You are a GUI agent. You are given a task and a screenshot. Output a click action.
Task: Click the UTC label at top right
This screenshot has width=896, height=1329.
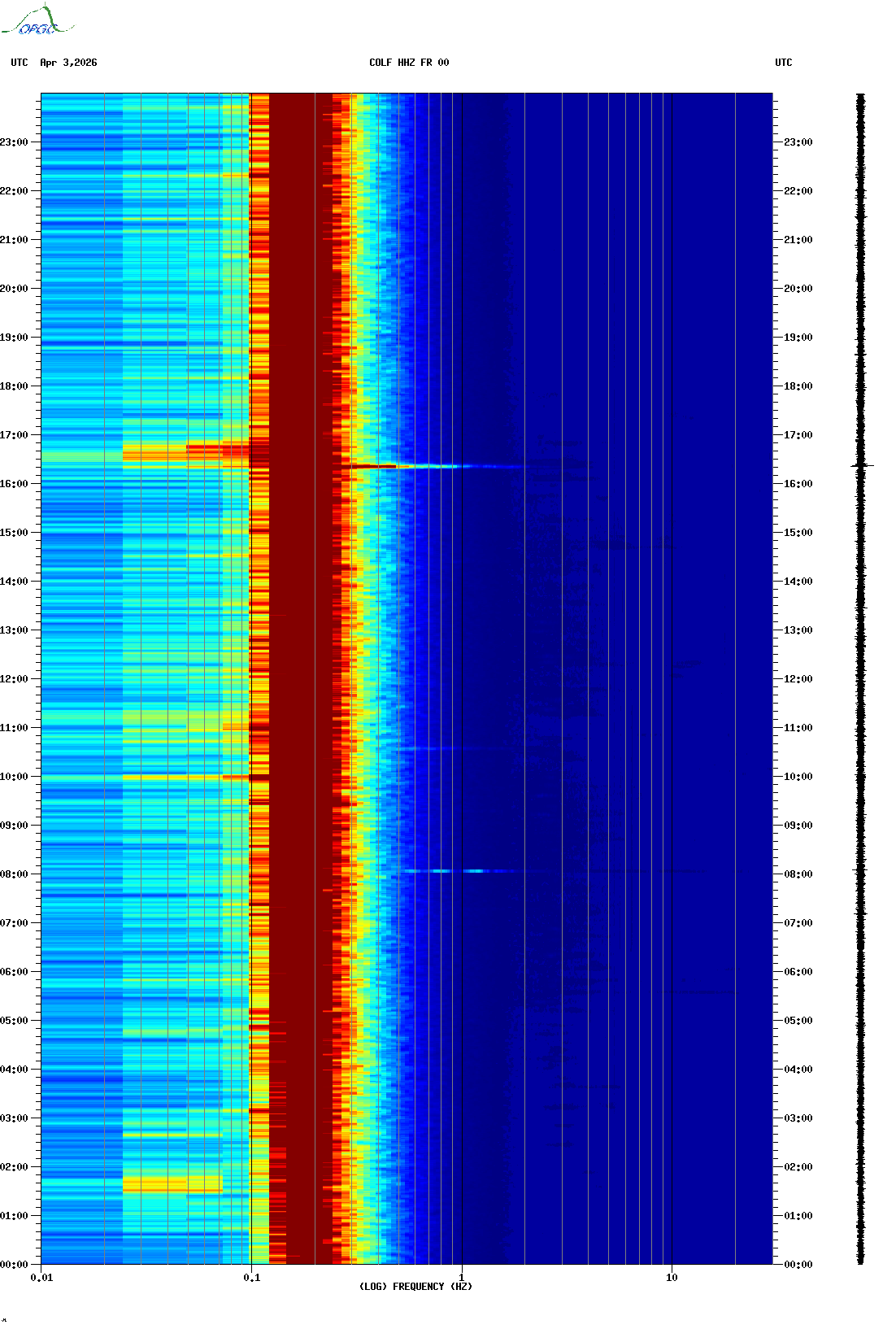[783, 63]
